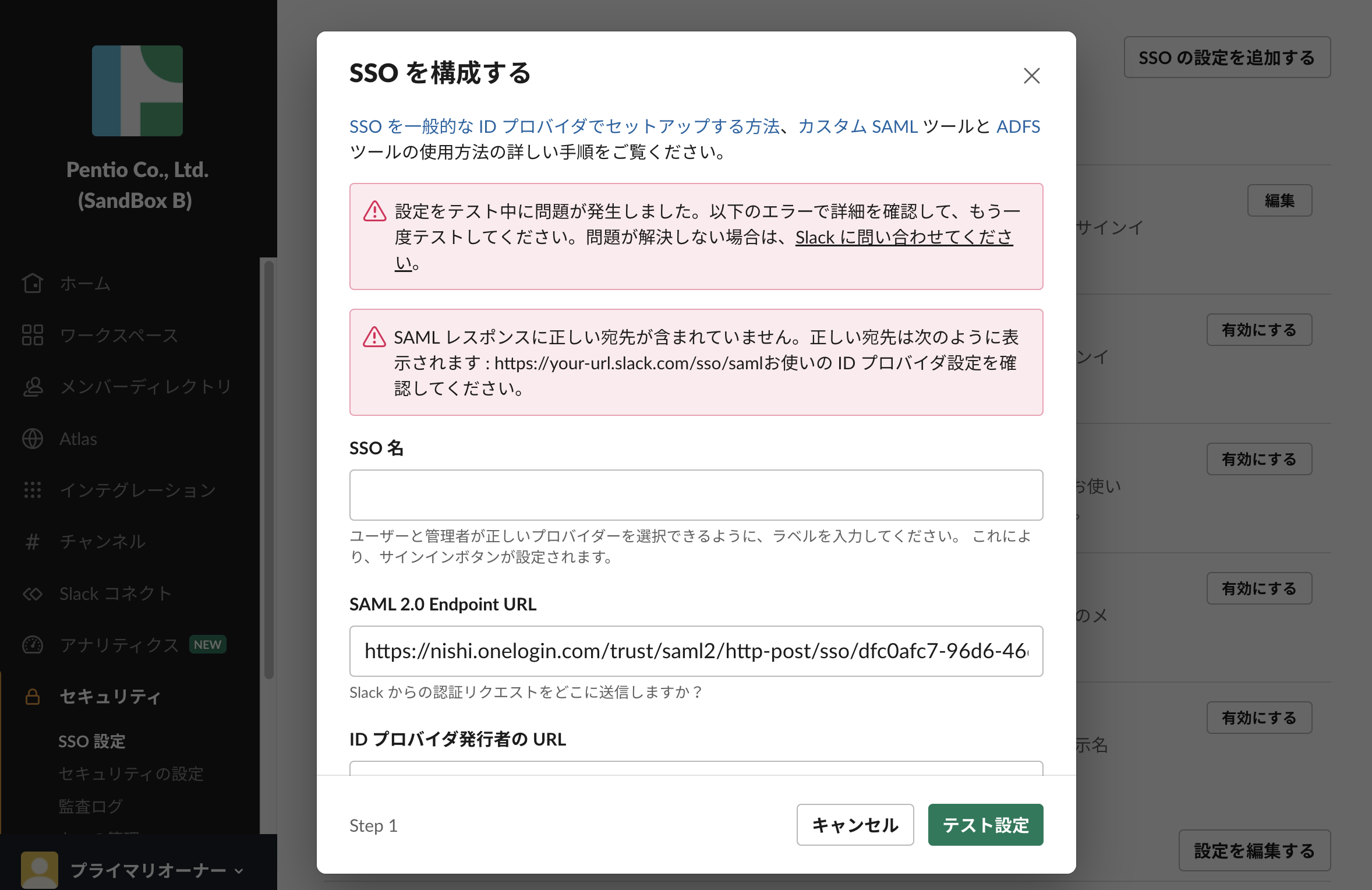
Task: Click the Integrations dots icon
Action: [33, 490]
